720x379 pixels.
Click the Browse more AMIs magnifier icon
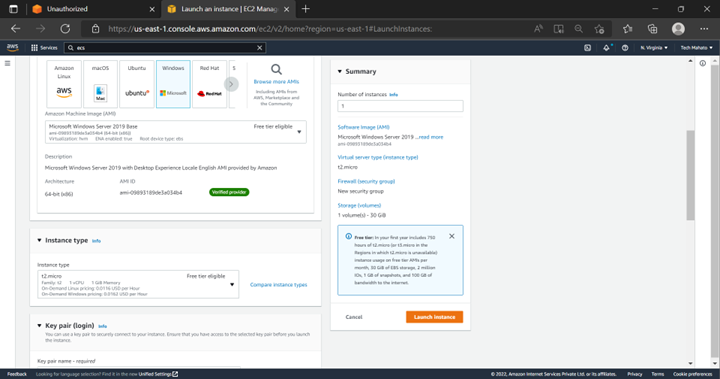pos(276,69)
